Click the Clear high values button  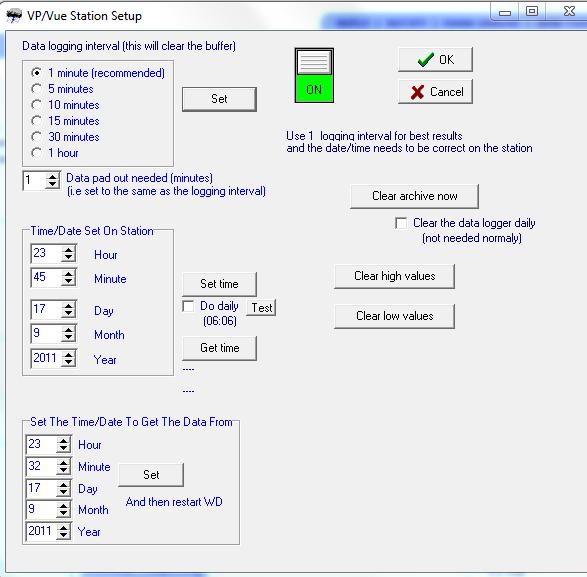pos(394,276)
